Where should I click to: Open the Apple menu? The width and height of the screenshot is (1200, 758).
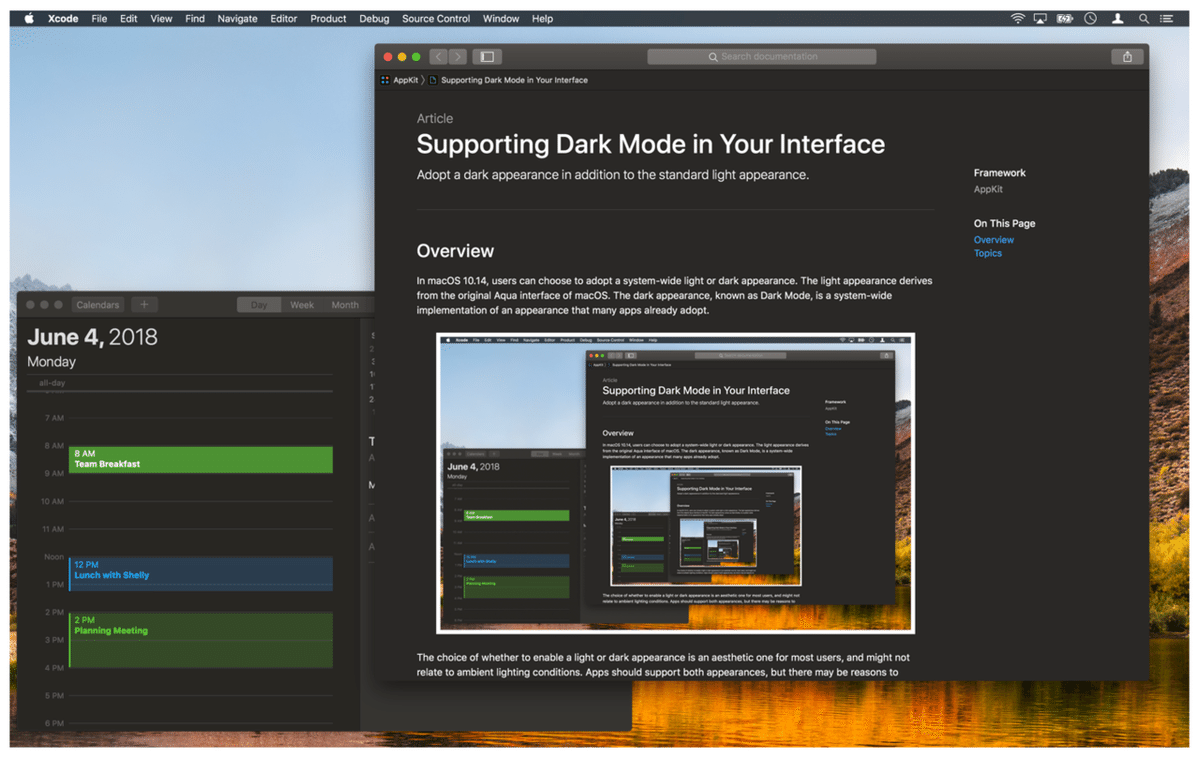[28, 18]
